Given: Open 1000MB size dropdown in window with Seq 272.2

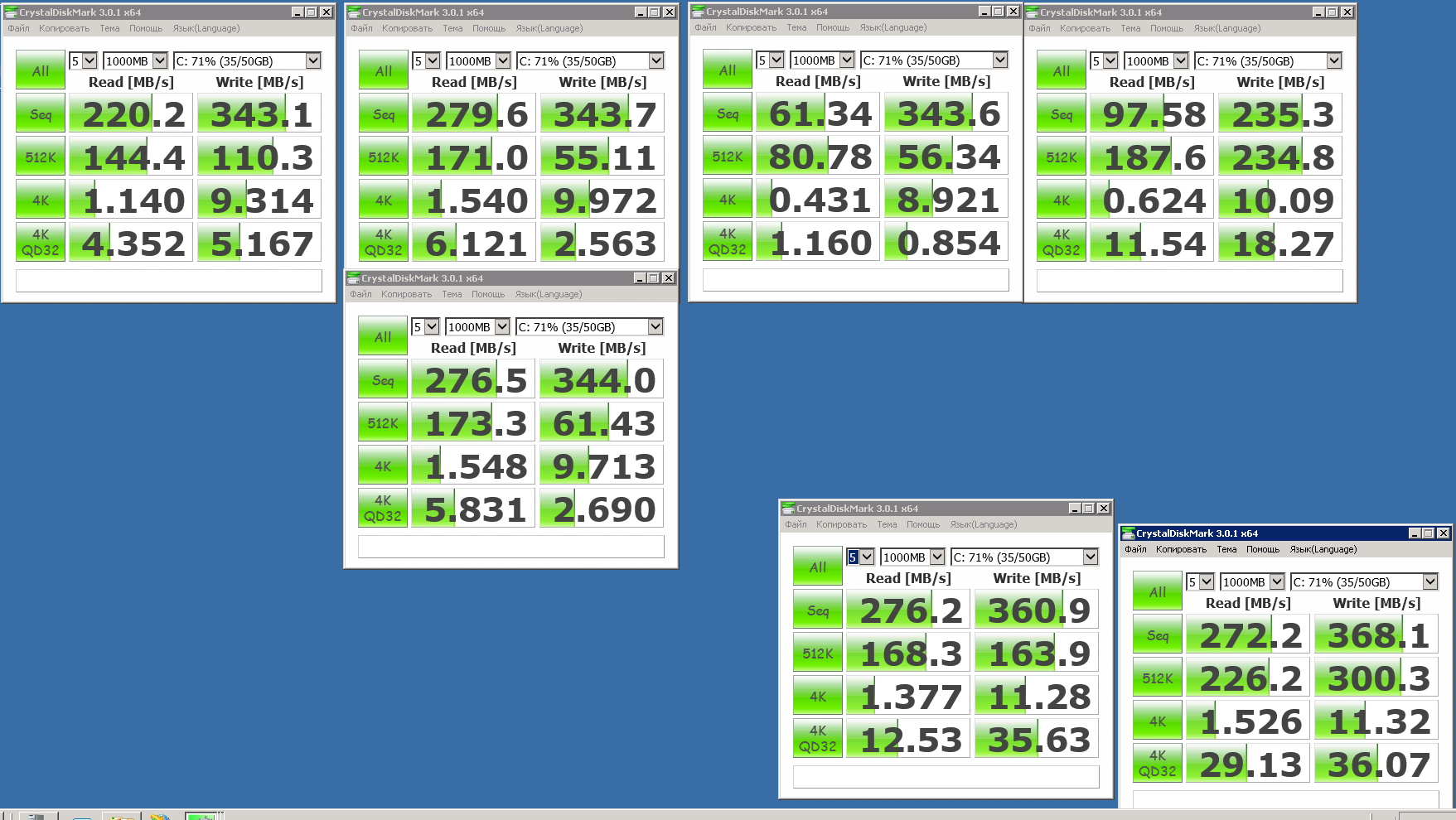Looking at the screenshot, I should [x=1252, y=581].
